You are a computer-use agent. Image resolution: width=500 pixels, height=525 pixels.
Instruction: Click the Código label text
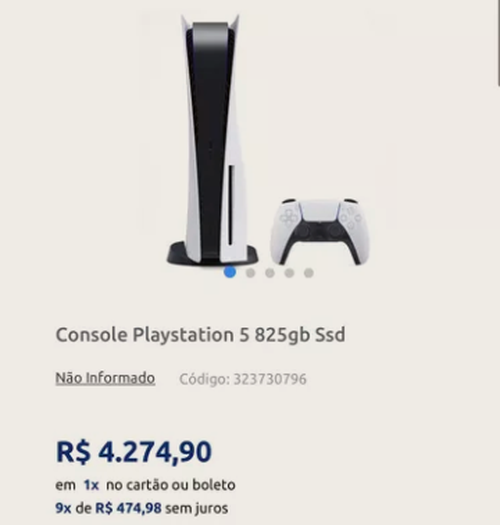click(x=205, y=379)
